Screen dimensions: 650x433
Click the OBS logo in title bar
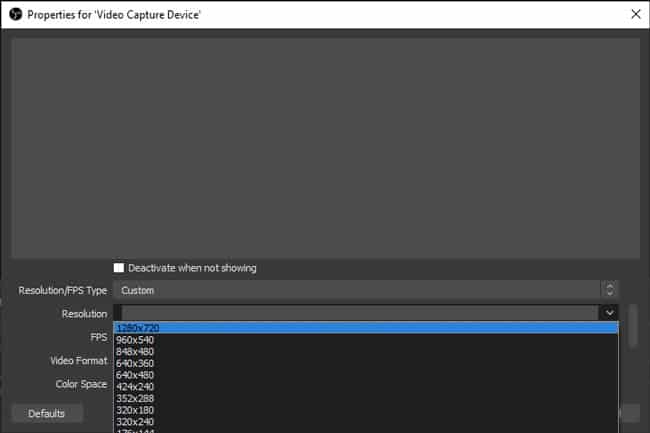coord(16,15)
